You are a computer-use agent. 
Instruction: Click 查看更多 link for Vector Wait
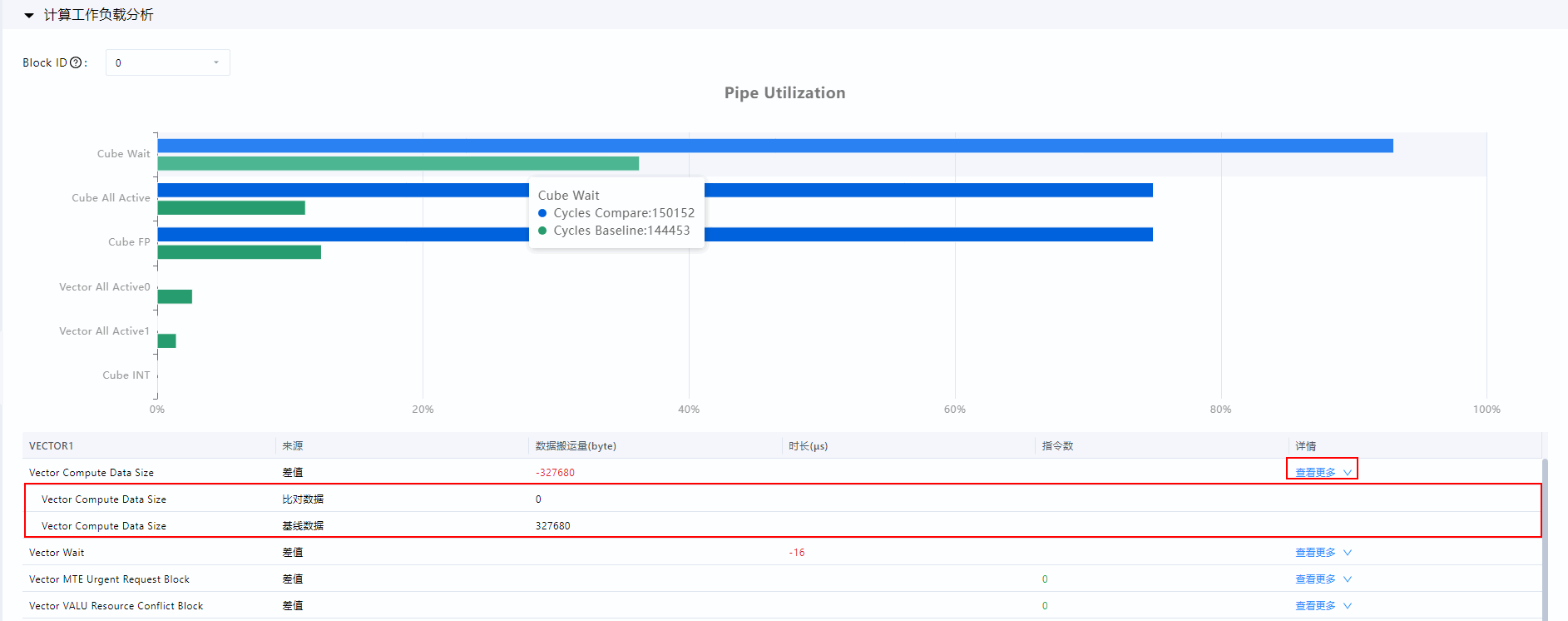pos(1315,553)
